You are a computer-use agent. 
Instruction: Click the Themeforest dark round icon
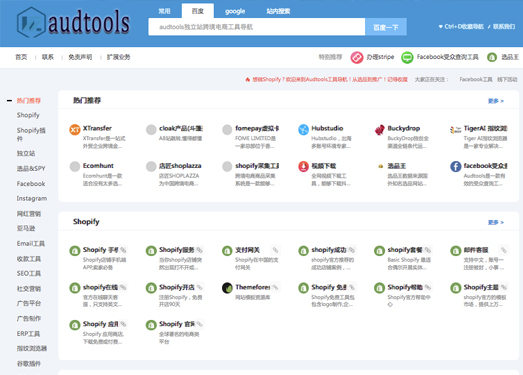click(227, 288)
